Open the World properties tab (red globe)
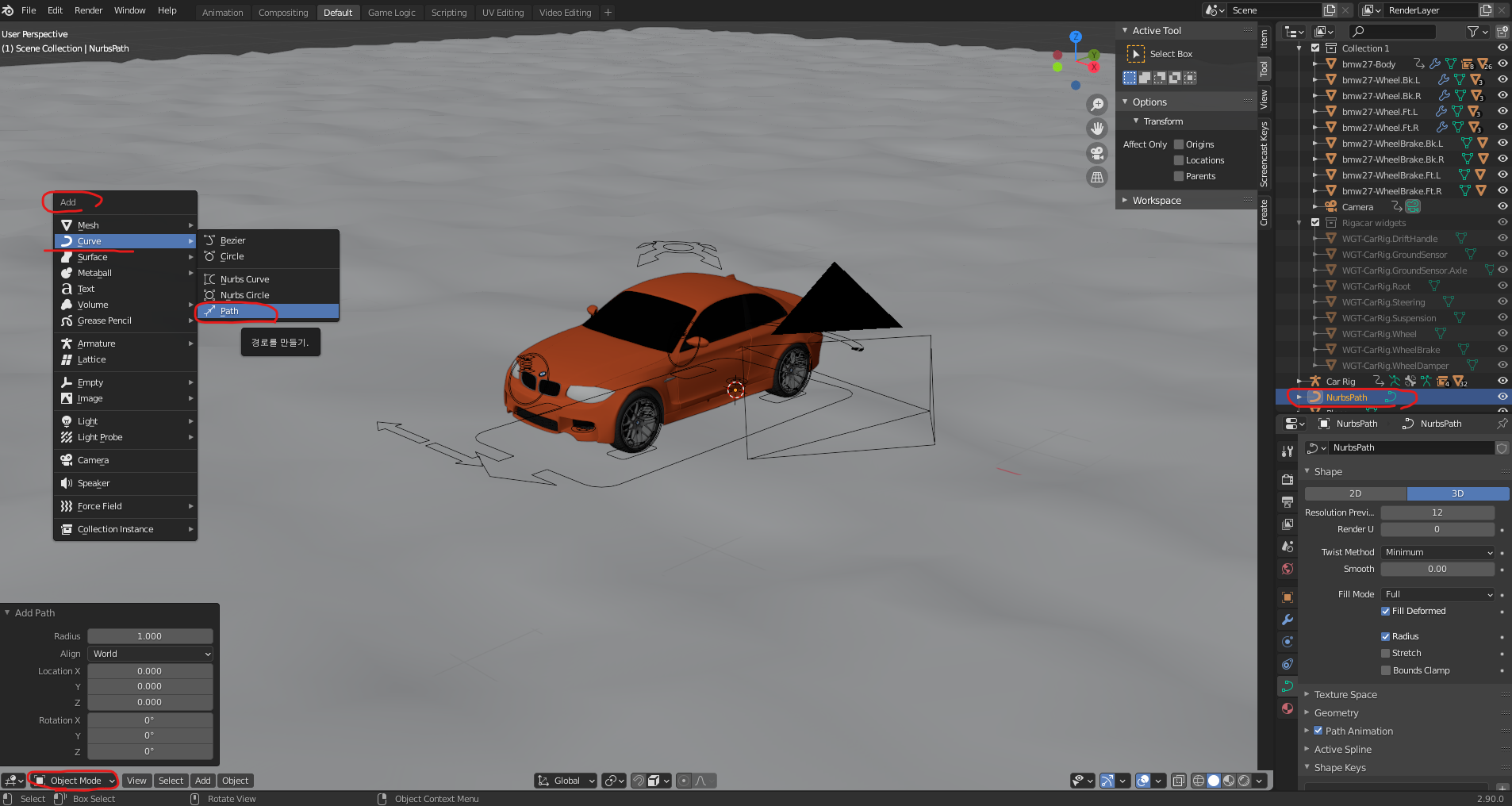 tap(1288, 569)
